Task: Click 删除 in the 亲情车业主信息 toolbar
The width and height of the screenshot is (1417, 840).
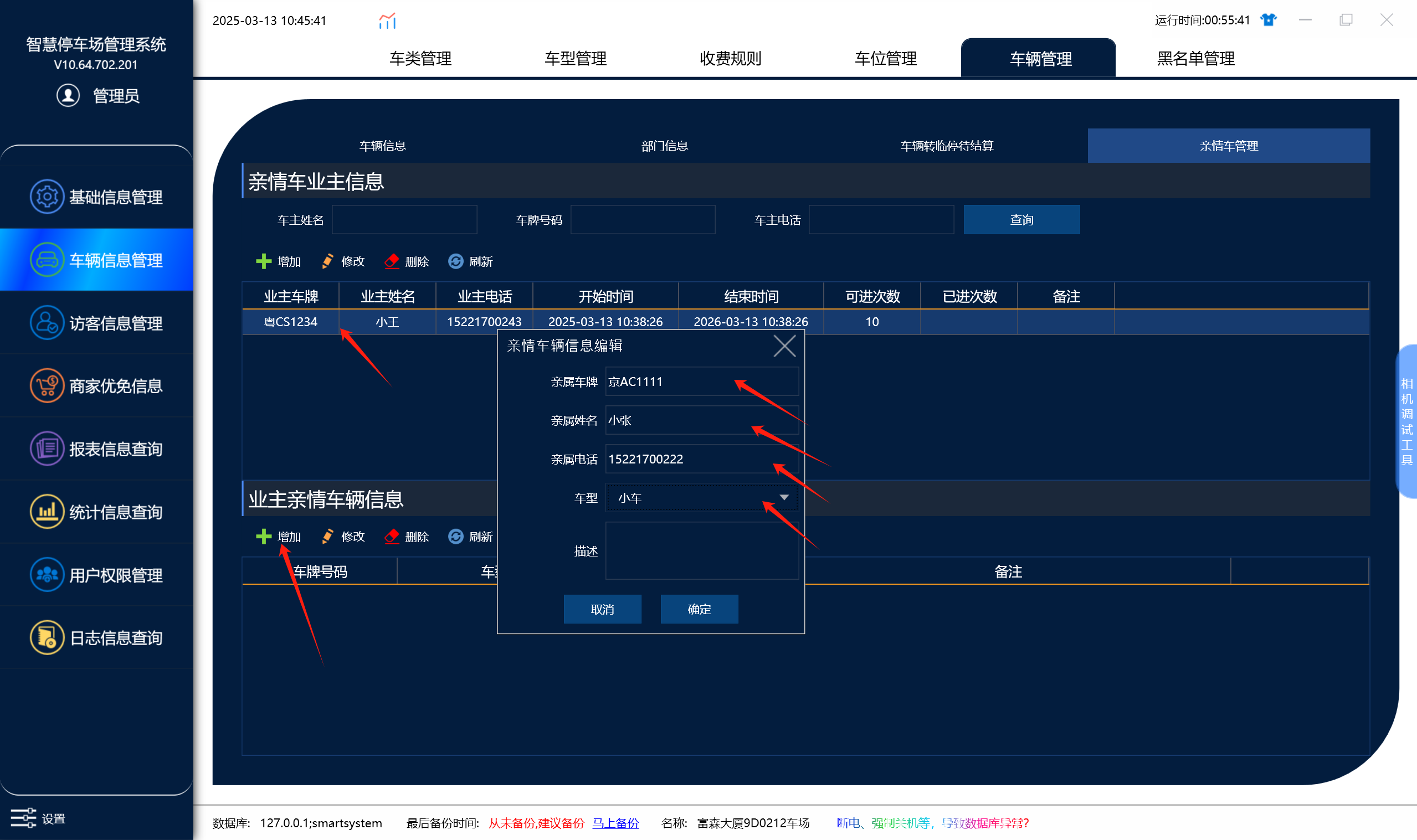Action: coord(407,261)
